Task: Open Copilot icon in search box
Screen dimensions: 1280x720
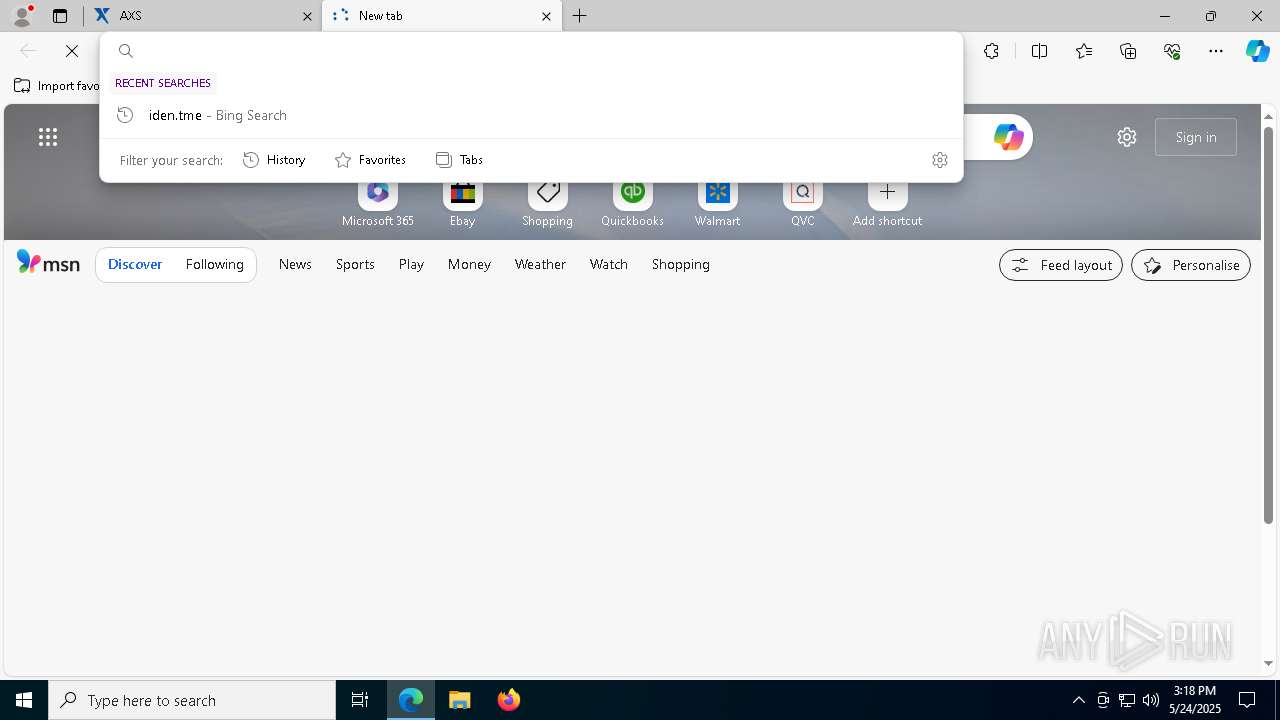Action: [1008, 137]
